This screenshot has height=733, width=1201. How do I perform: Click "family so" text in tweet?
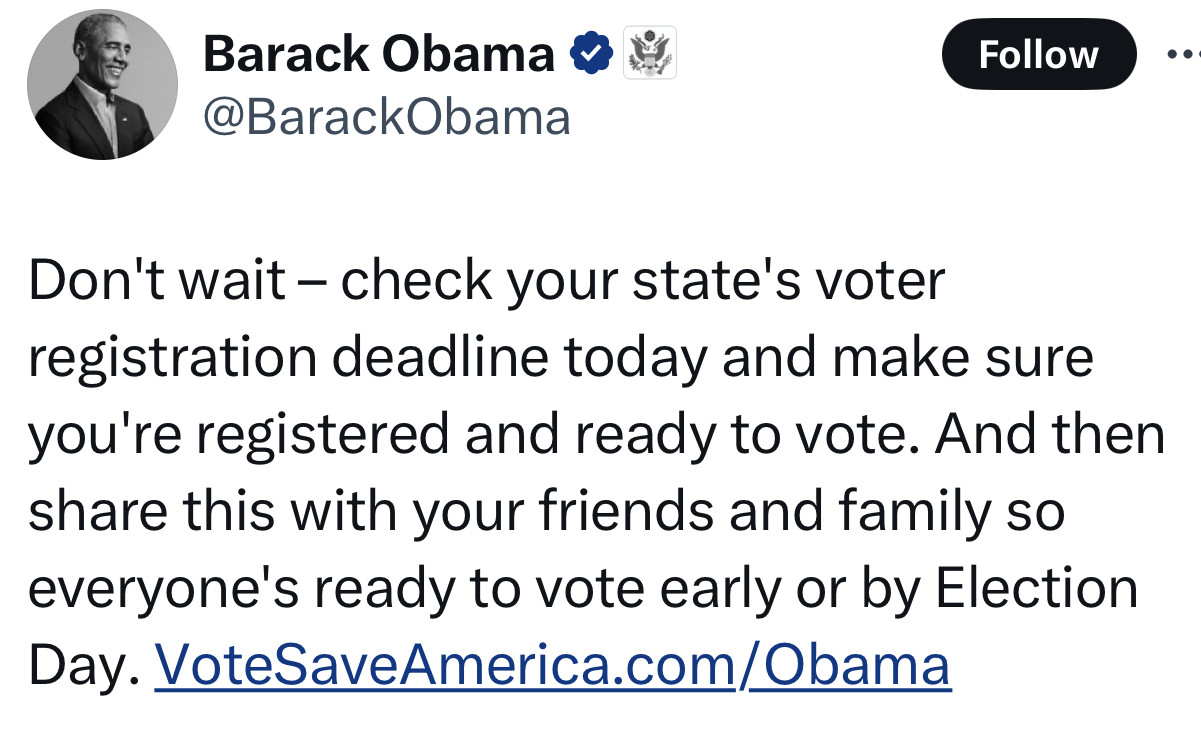(951, 511)
